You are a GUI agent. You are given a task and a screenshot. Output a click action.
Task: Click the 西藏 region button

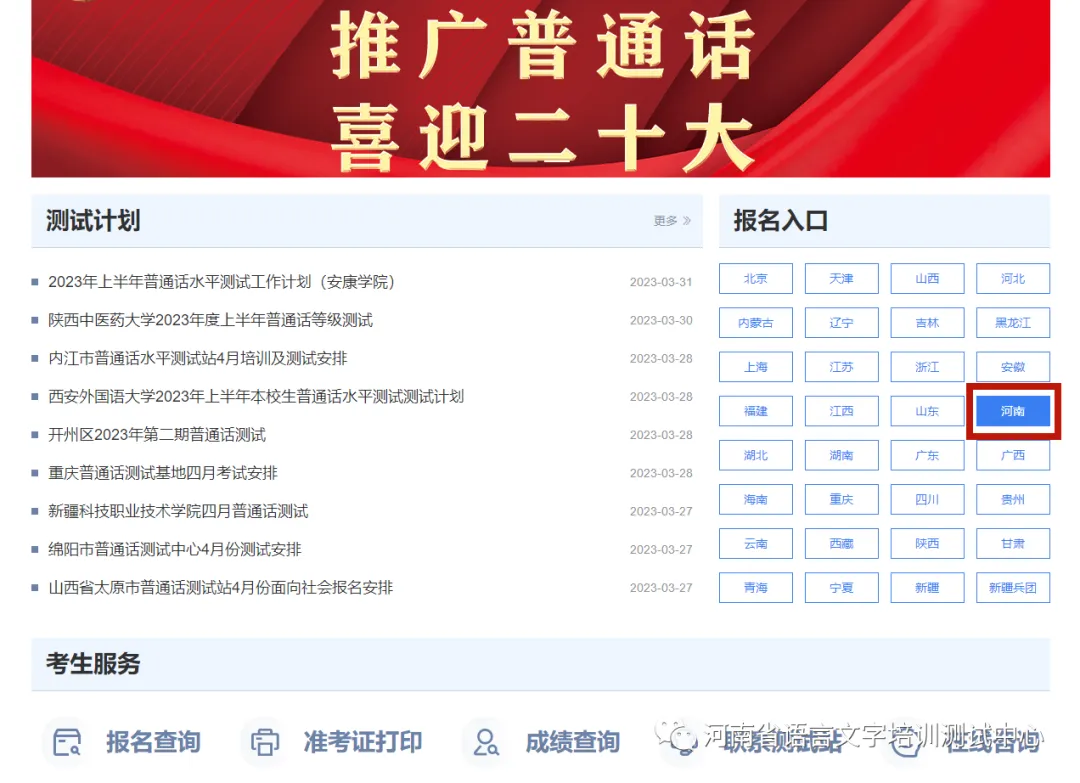click(841, 544)
